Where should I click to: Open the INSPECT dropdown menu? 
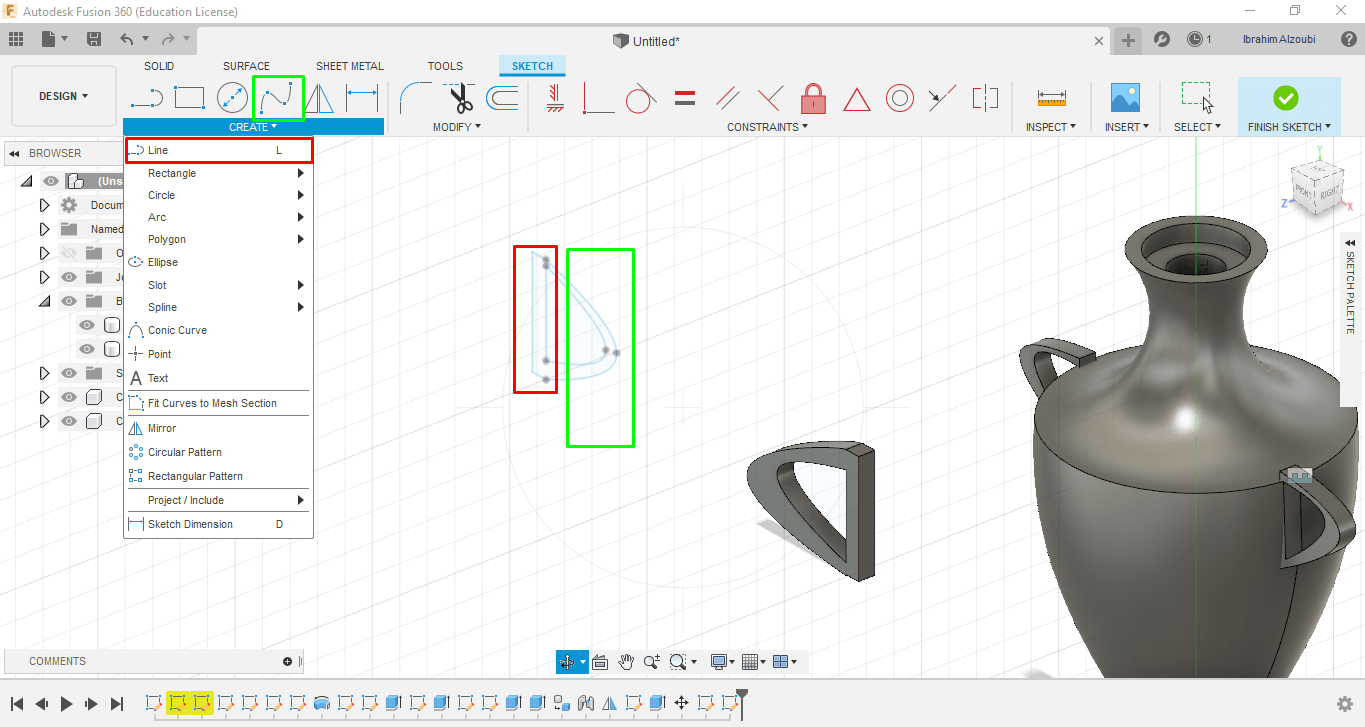(x=1051, y=127)
